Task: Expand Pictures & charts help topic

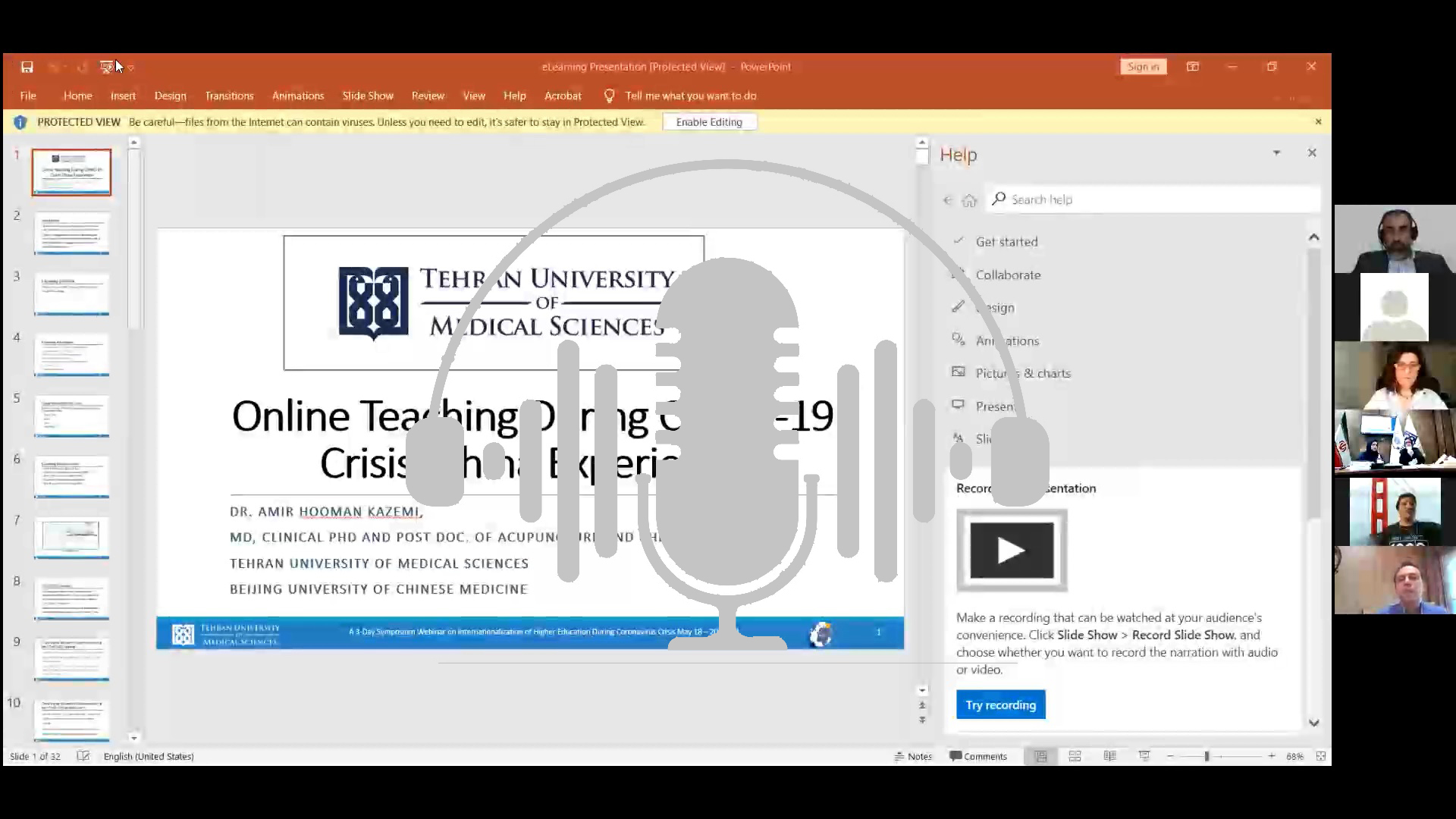Action: (1022, 373)
